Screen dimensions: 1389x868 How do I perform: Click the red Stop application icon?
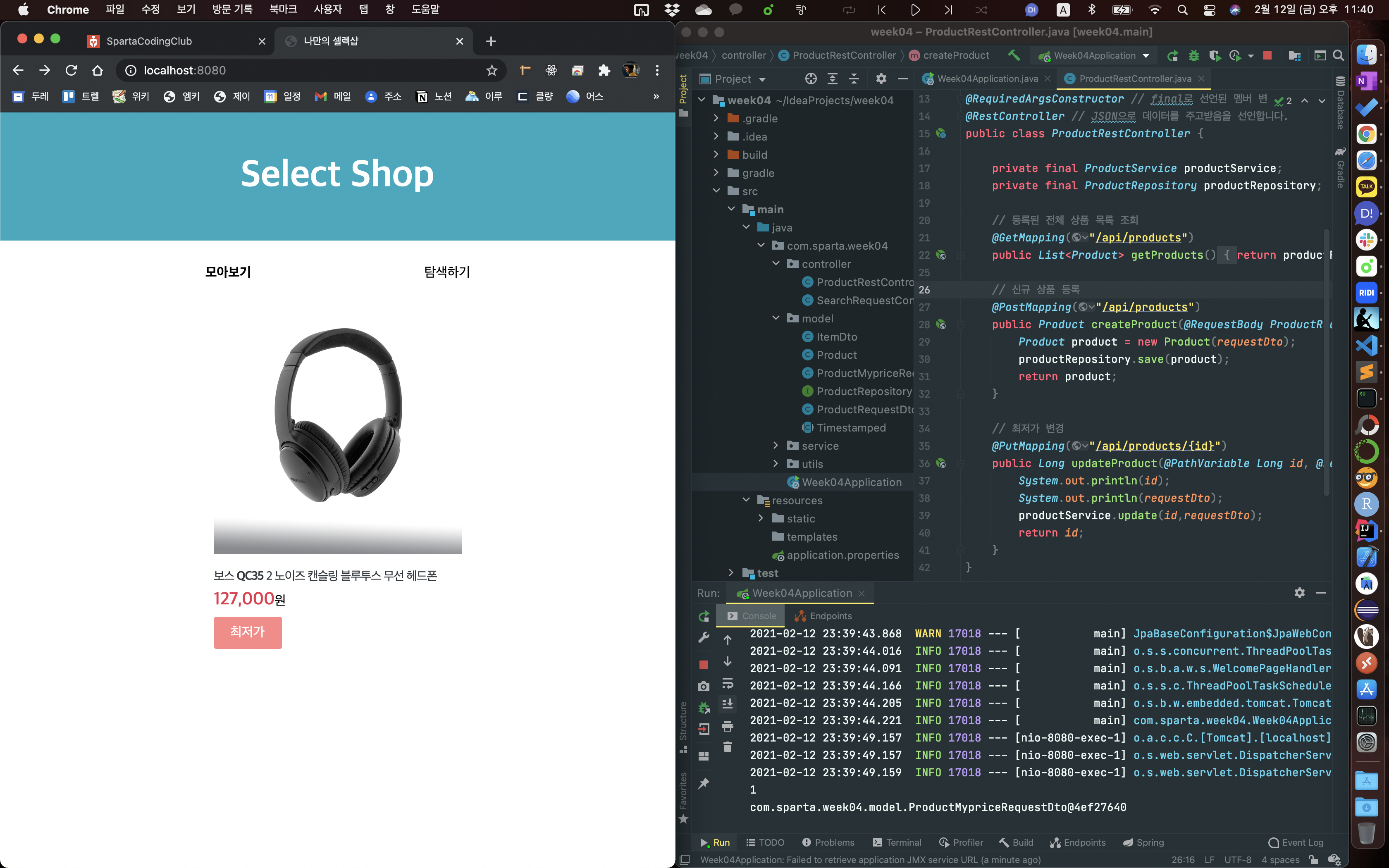[x=1267, y=56]
